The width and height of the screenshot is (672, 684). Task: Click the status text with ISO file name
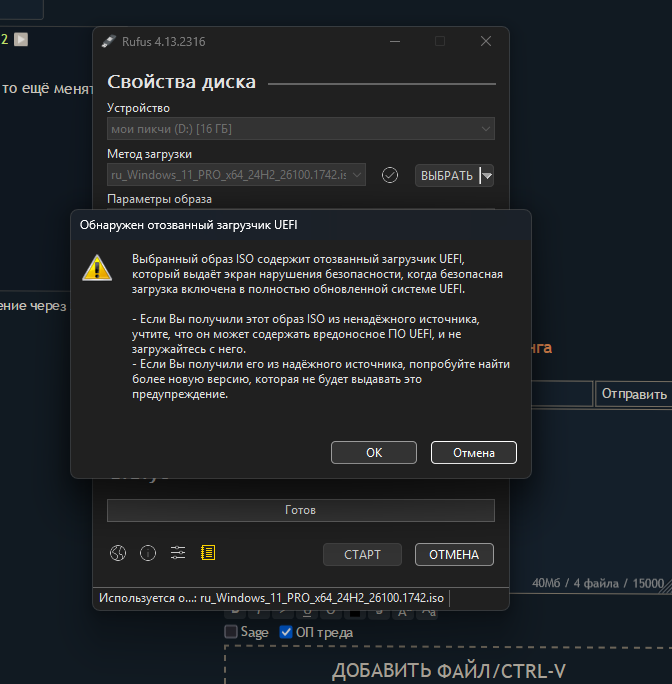click(271, 598)
